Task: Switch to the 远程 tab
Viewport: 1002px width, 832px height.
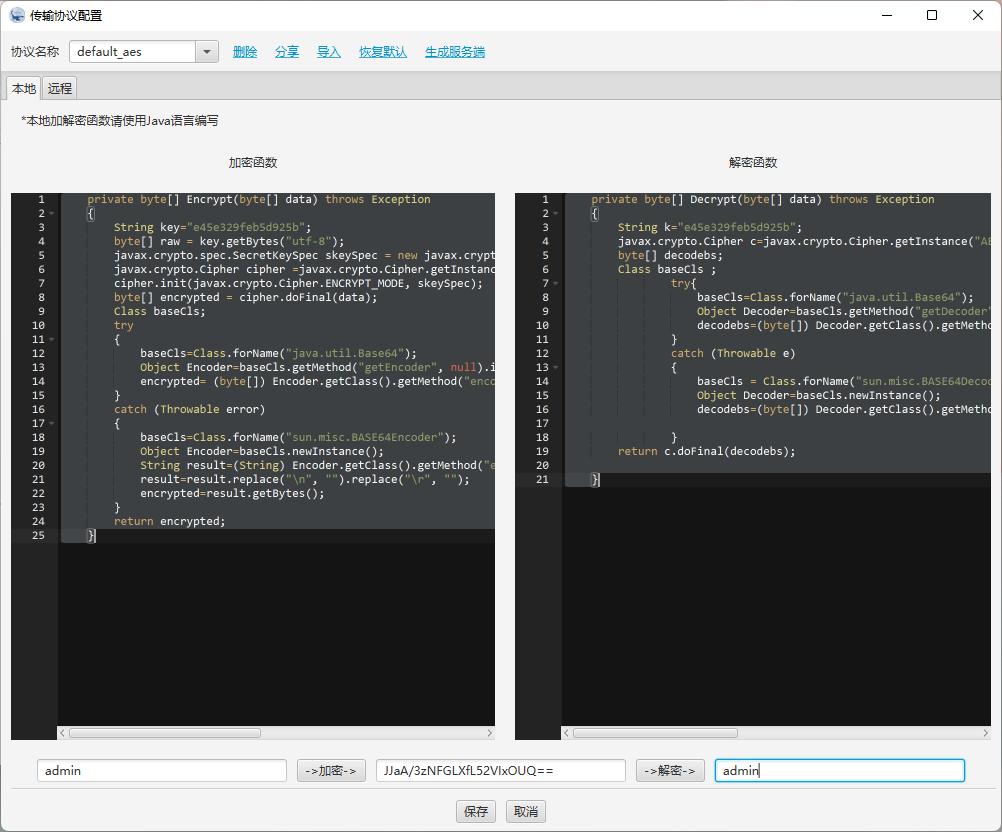Action: (60, 88)
